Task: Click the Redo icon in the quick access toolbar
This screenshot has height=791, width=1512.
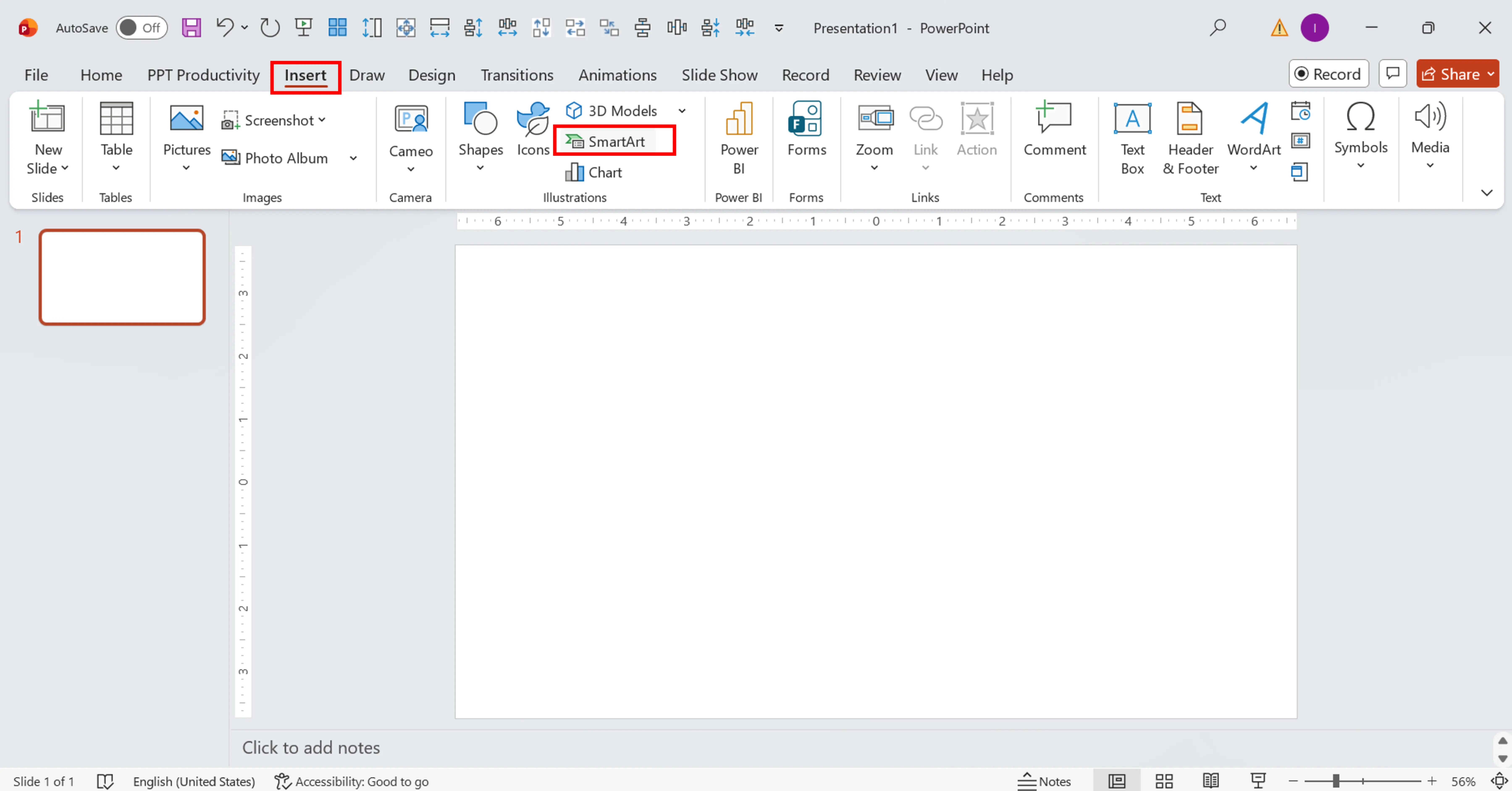Action: tap(270, 28)
